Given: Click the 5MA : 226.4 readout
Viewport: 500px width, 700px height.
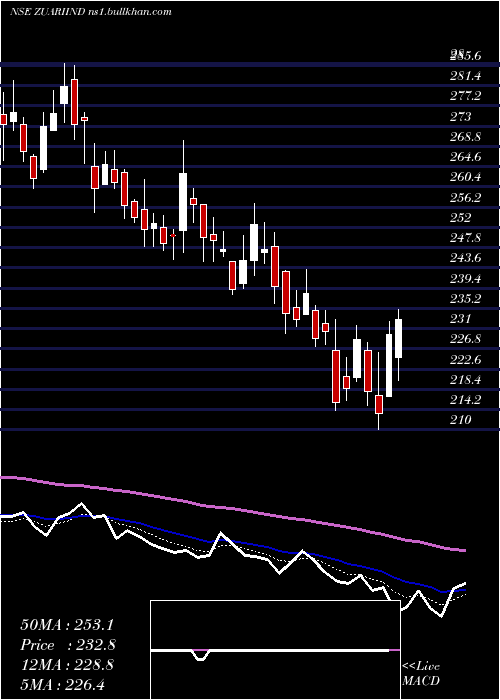Looking at the screenshot, I should tap(62, 684).
